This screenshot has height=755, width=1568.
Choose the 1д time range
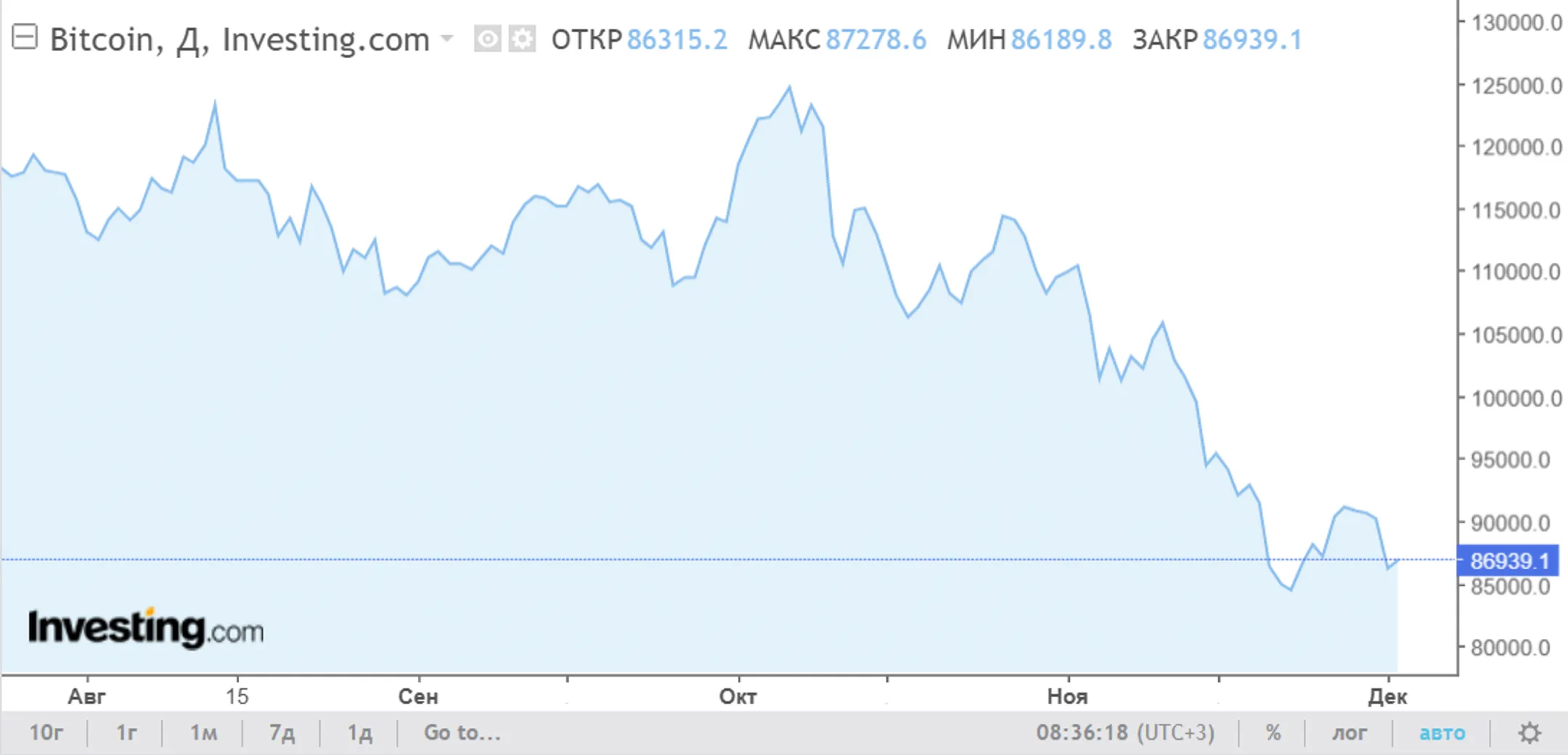point(359,733)
